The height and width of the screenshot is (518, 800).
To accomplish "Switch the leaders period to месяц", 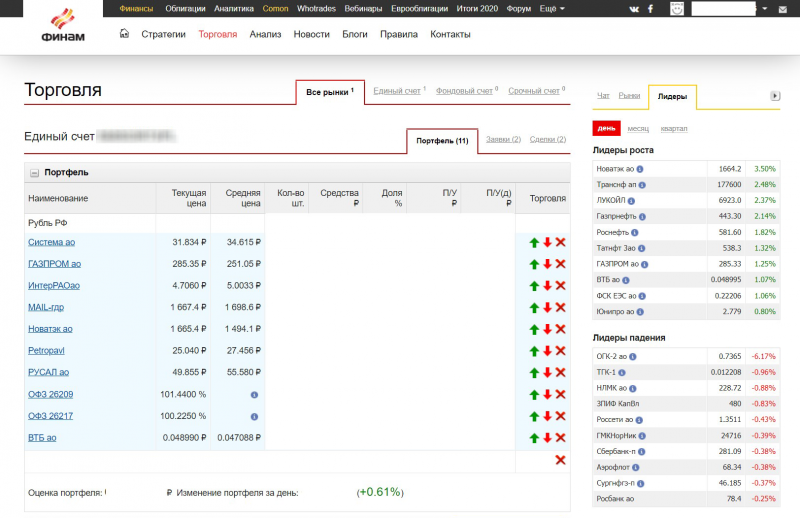I will click(638, 129).
